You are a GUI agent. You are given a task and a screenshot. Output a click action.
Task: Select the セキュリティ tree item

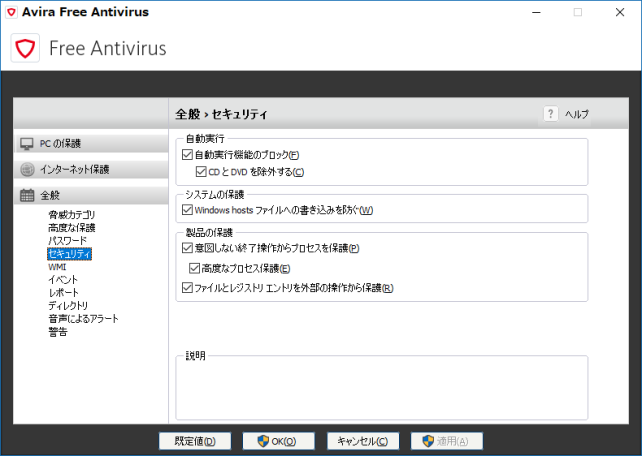[70, 254]
